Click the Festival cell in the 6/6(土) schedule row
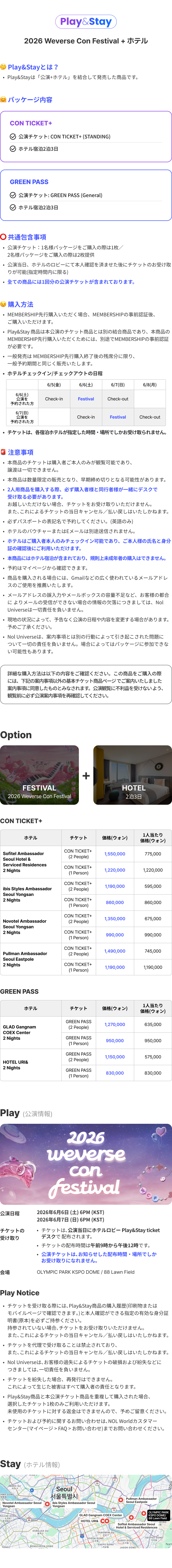Viewport: 172px width, 1568px height. click(86, 399)
